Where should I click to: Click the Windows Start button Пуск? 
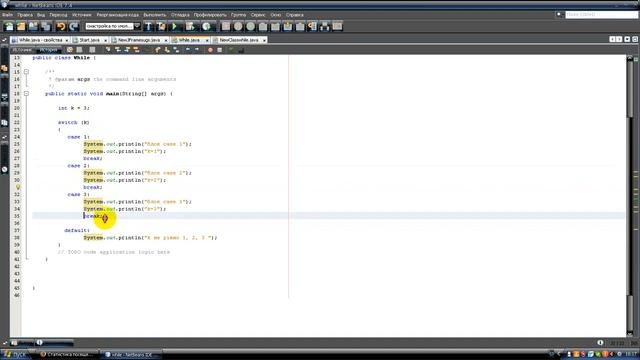[15, 355]
